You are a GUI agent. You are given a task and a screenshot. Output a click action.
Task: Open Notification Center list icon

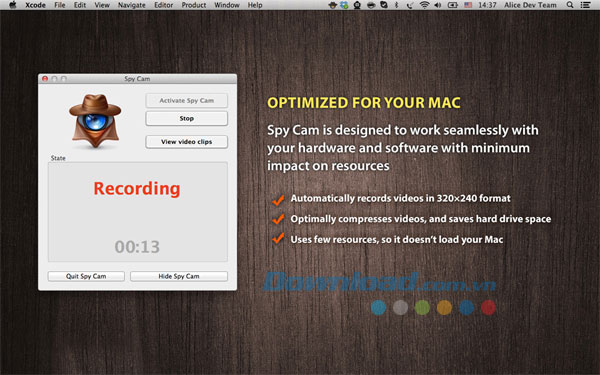pyautogui.click(x=585, y=5)
